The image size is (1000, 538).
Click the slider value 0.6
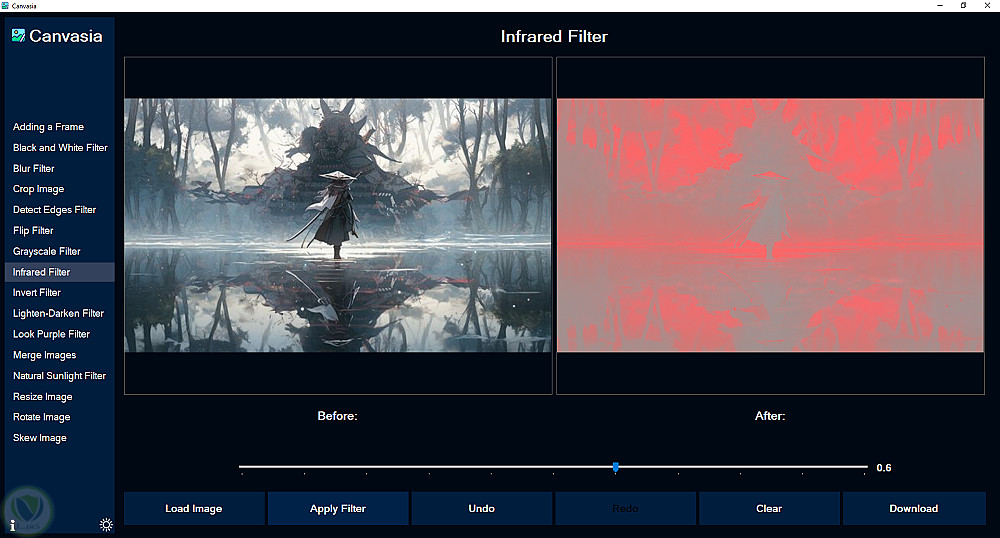[x=883, y=467]
